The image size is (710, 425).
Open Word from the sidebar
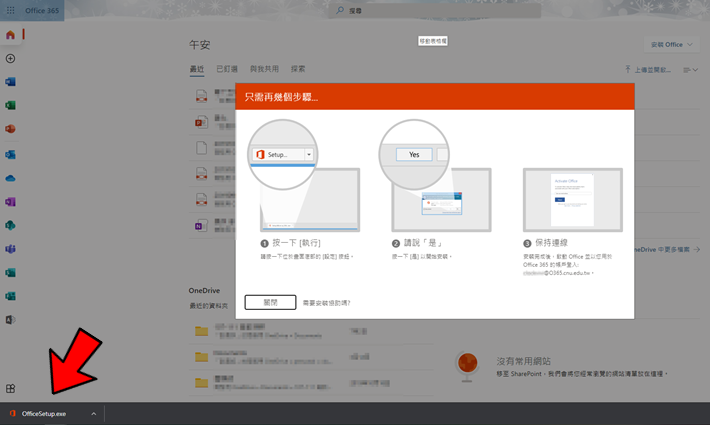pos(10,82)
